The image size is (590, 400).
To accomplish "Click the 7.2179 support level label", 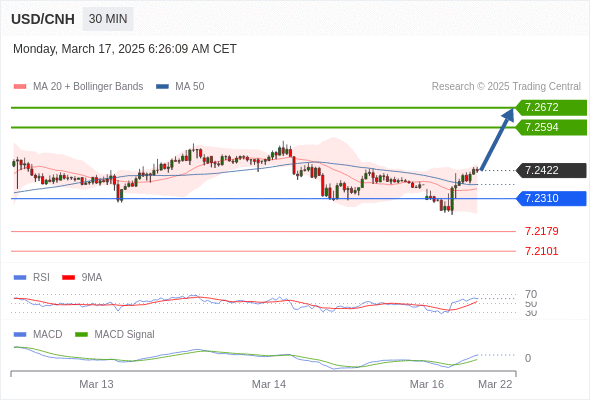I will pyautogui.click(x=542, y=231).
